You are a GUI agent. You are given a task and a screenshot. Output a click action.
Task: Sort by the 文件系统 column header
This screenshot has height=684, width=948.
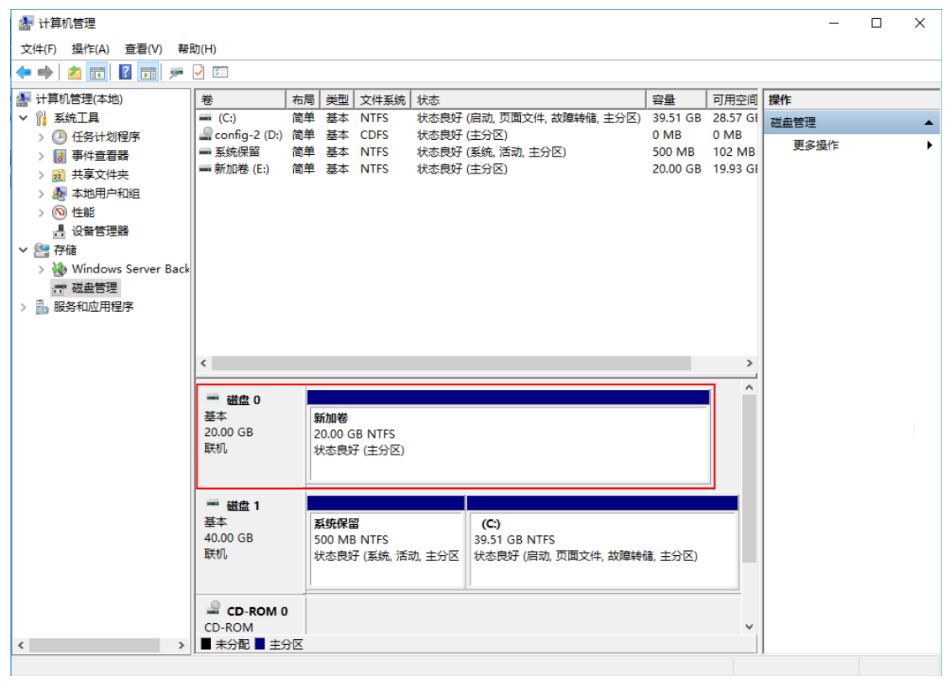tap(383, 100)
